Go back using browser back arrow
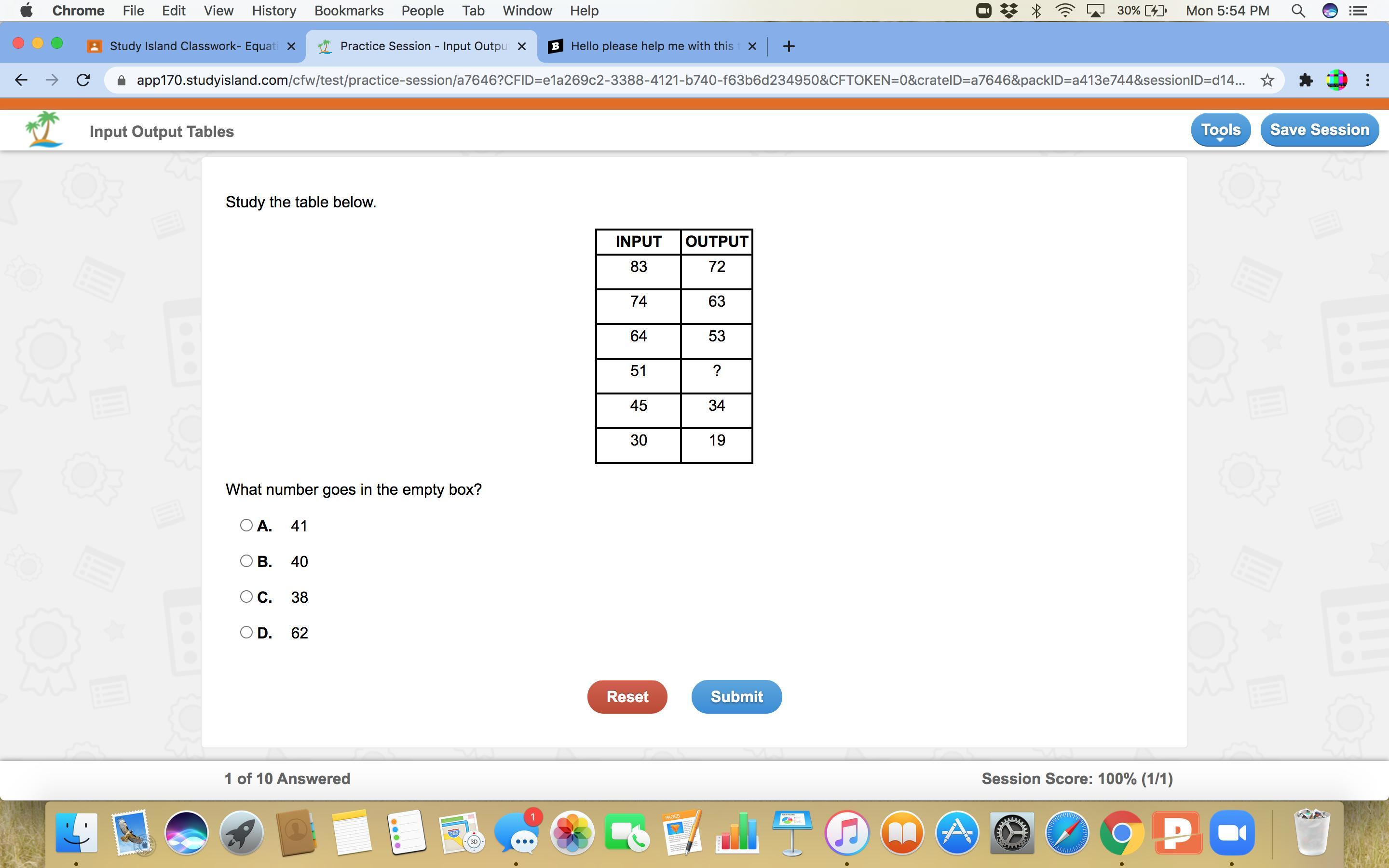Screen dimensions: 1389x868 [21, 81]
